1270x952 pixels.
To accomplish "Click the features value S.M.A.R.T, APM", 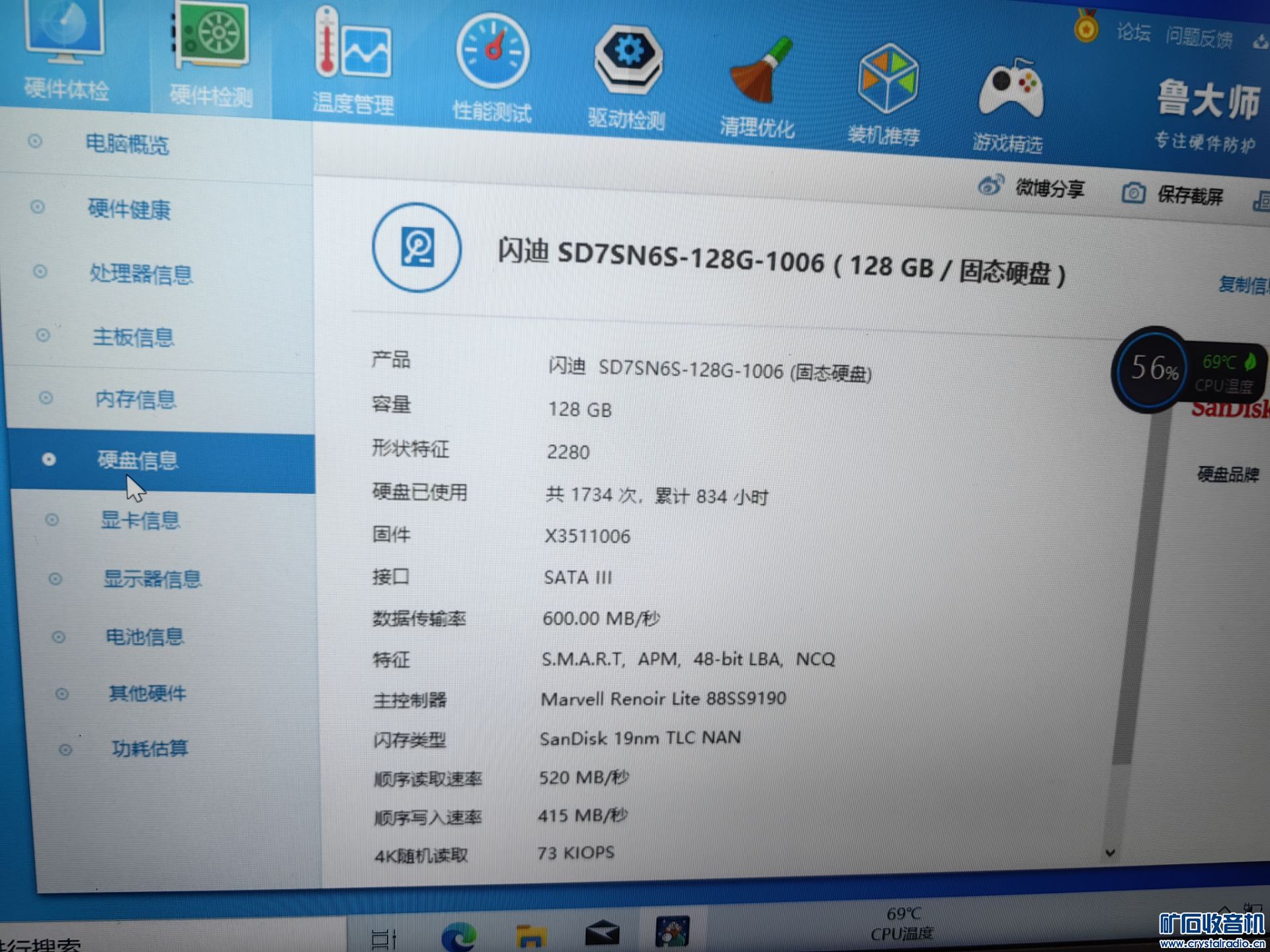I will 688,659.
